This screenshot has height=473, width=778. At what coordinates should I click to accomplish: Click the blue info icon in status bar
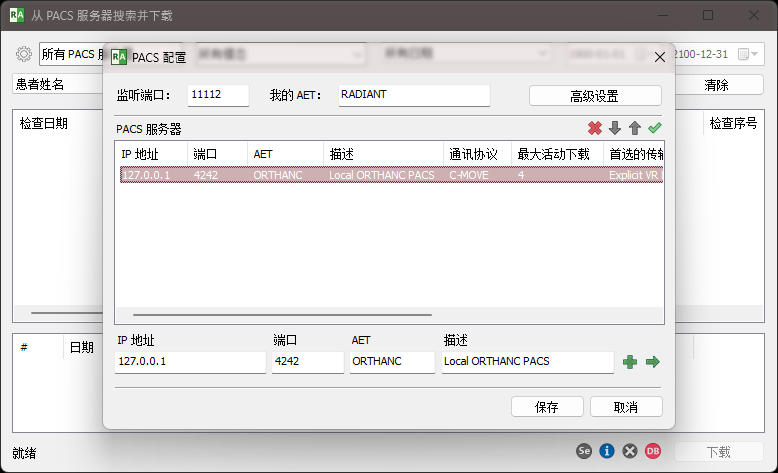click(x=607, y=451)
